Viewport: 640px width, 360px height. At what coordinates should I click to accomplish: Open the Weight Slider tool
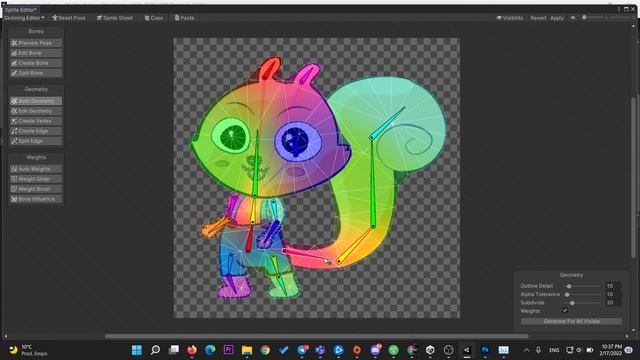[x=36, y=179]
